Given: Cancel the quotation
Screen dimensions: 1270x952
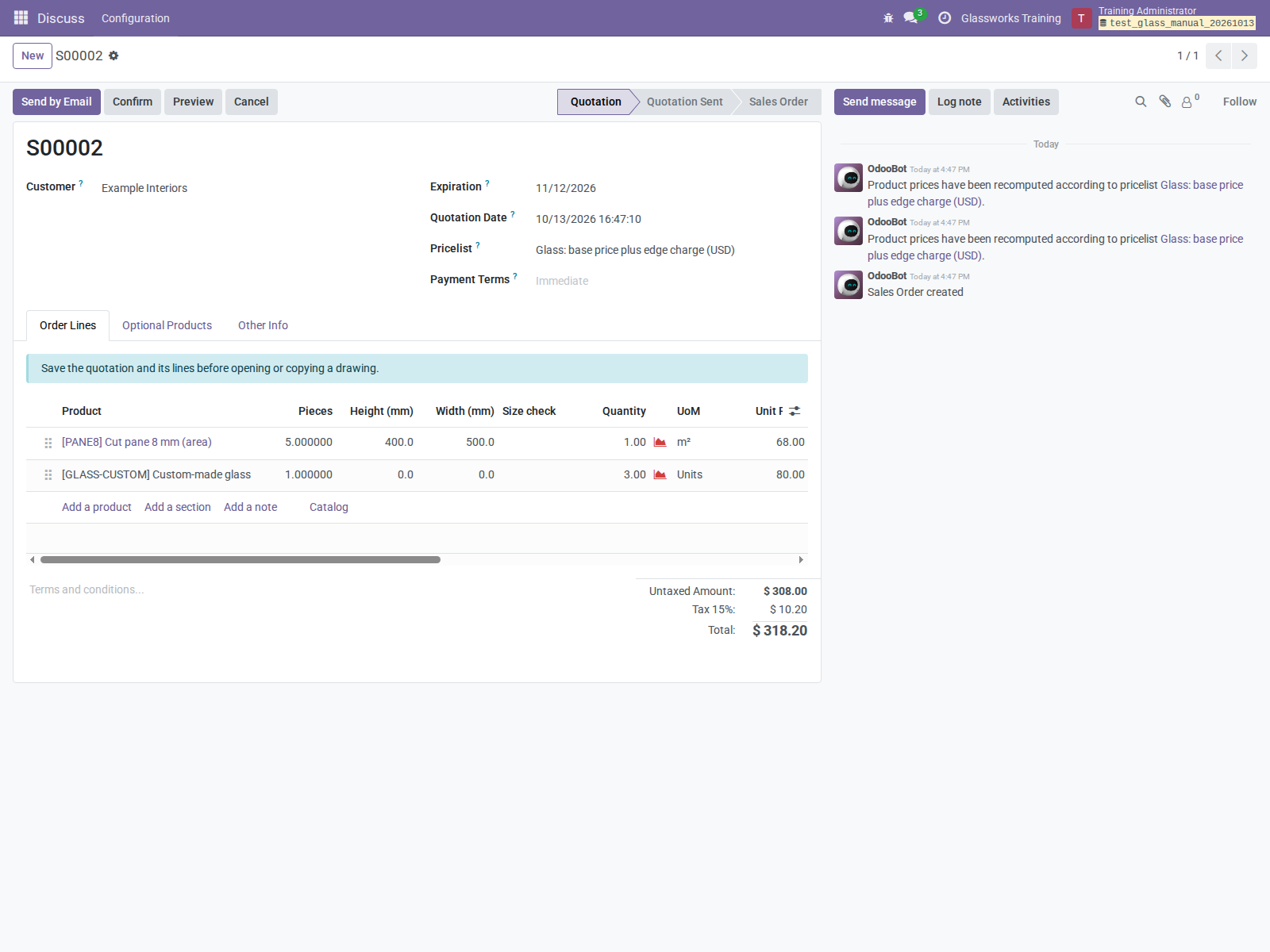Looking at the screenshot, I should pos(252,102).
